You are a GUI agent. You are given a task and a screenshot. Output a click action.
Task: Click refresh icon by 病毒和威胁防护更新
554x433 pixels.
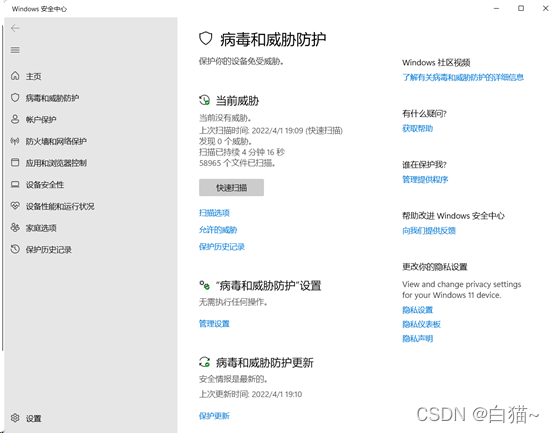205,362
